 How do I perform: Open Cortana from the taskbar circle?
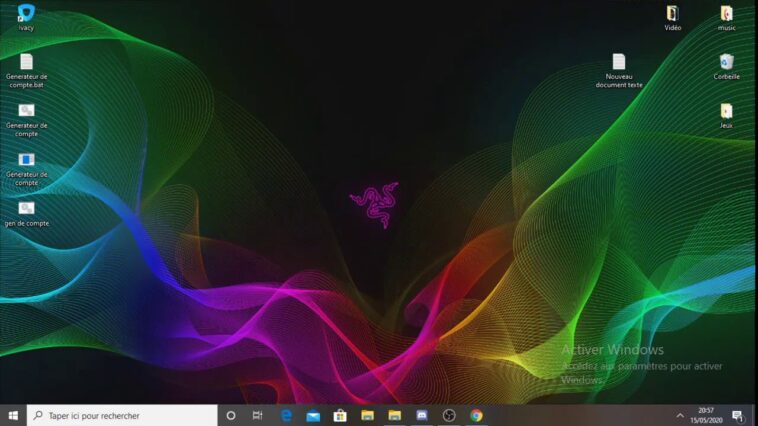coord(231,415)
